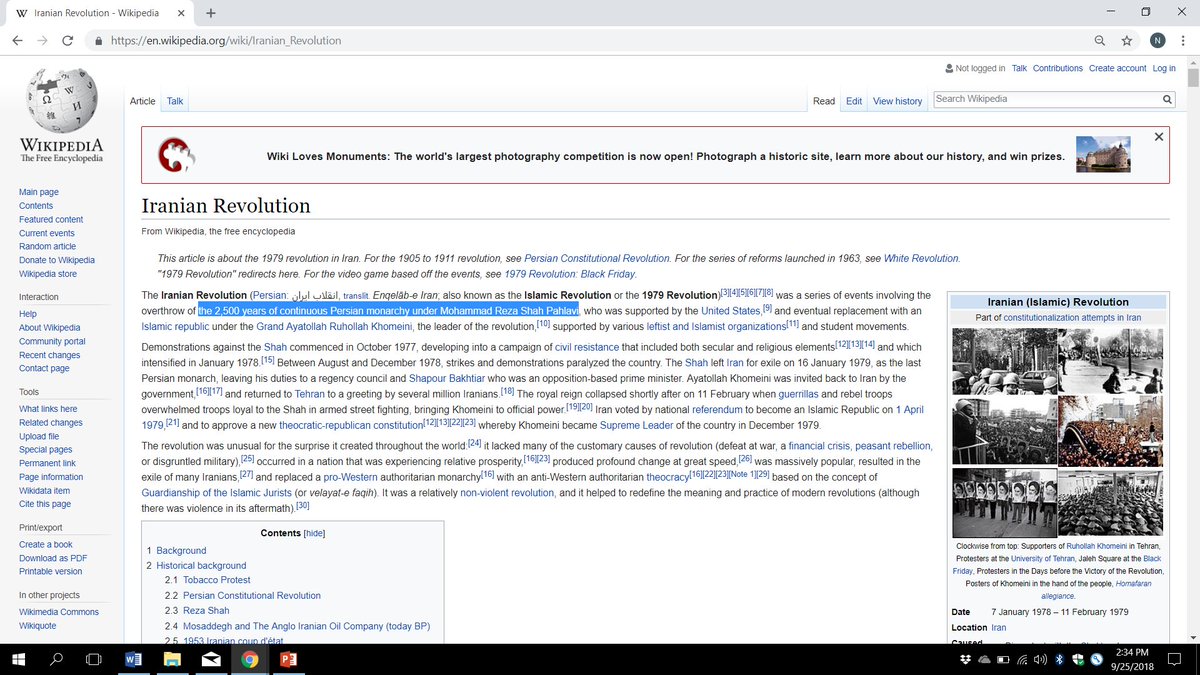Screen dimensions: 1200x675
Task: Open the Chrome three-dot menu
Action: coord(1183,41)
